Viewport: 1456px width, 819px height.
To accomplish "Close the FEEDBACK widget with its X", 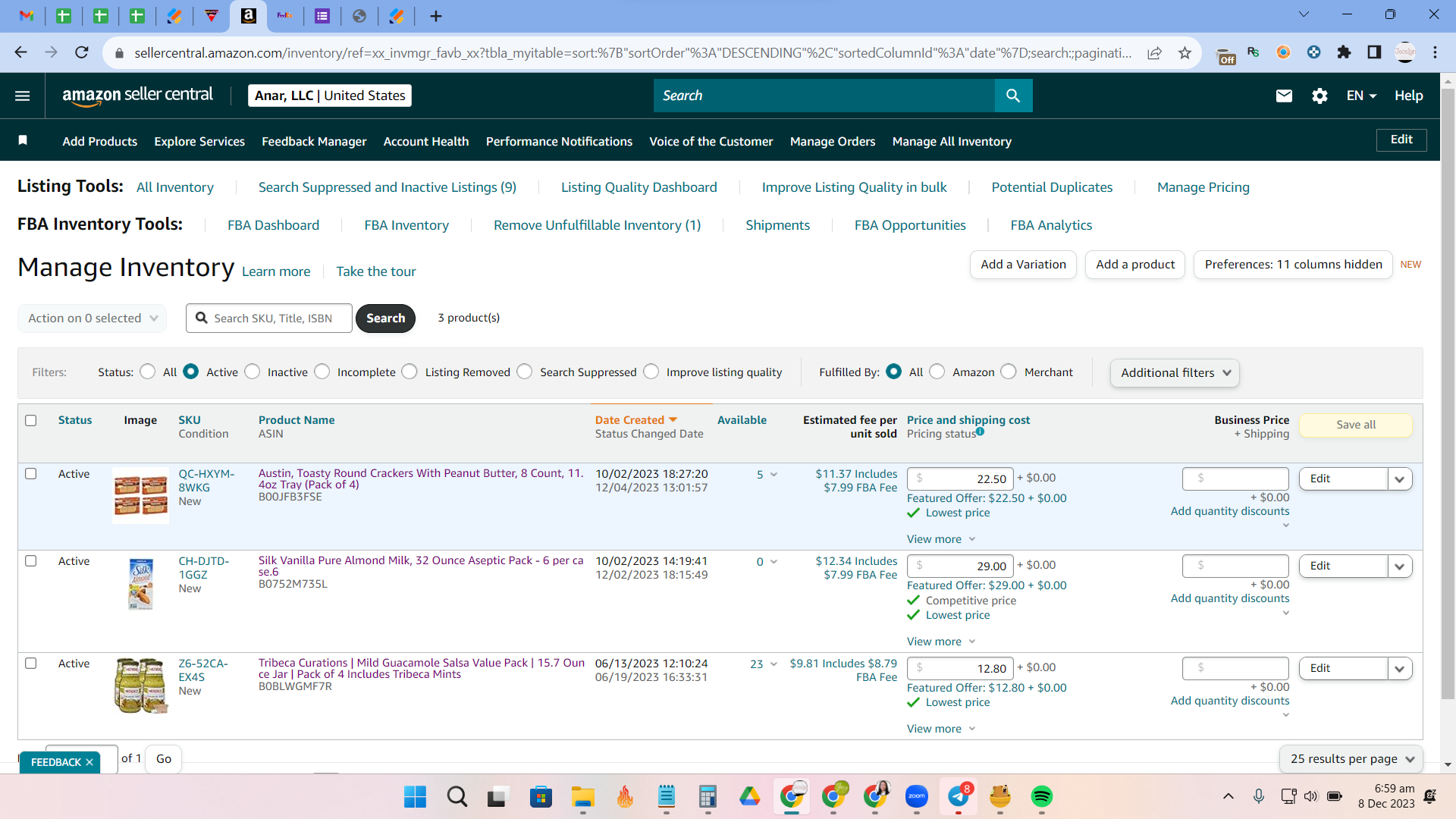I will 89,762.
